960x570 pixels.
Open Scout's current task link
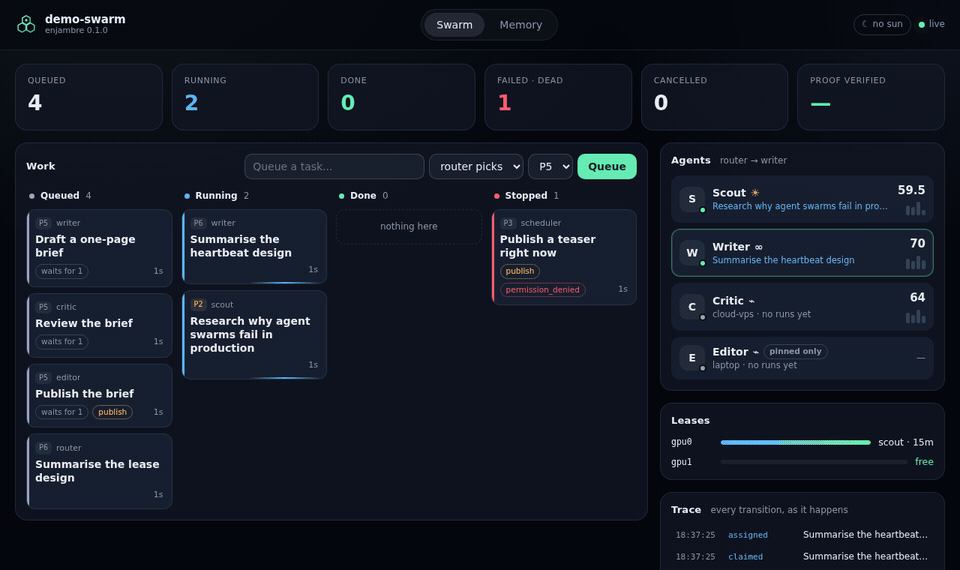(x=800, y=206)
